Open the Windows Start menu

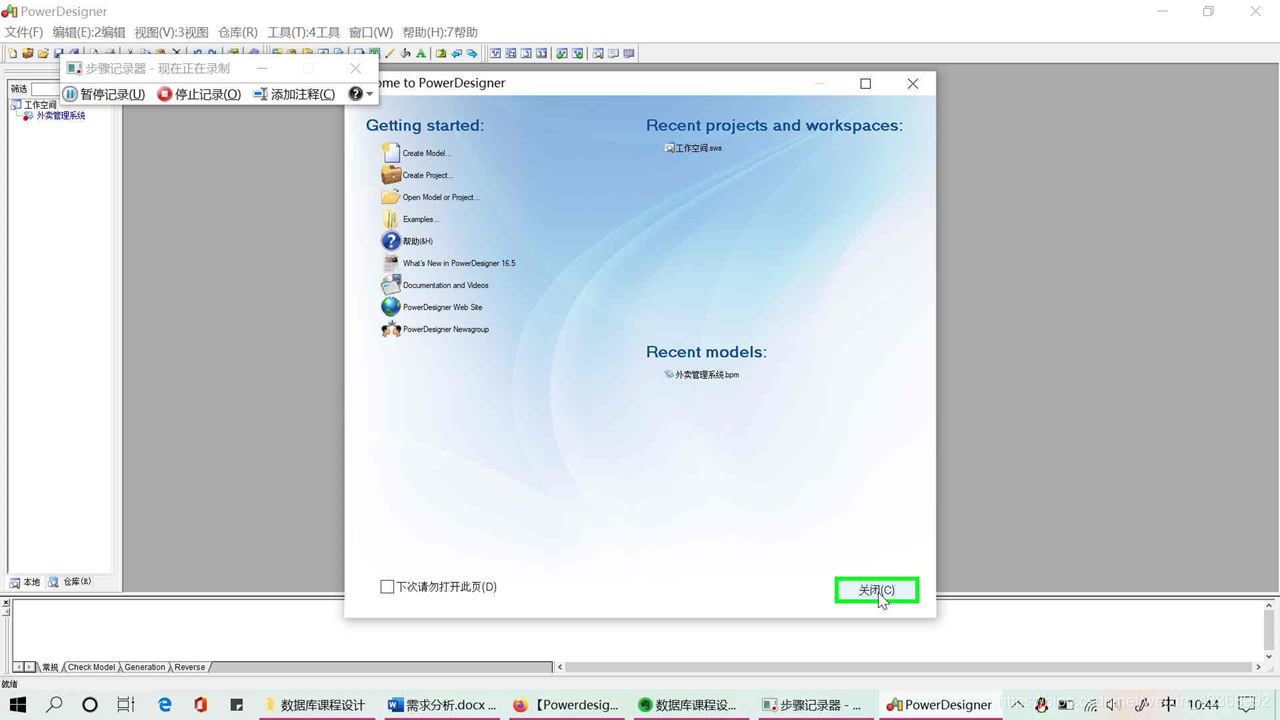coord(18,705)
